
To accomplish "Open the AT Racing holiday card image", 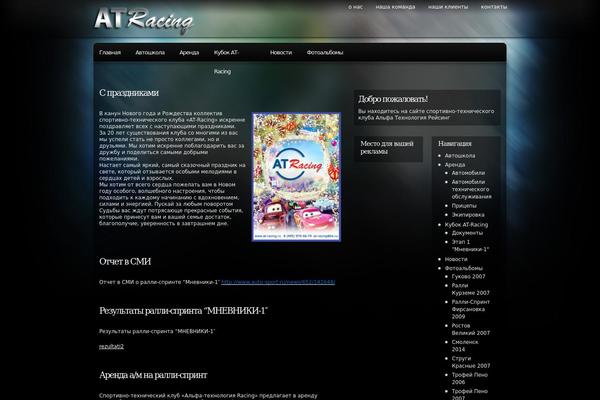I will click(296, 176).
